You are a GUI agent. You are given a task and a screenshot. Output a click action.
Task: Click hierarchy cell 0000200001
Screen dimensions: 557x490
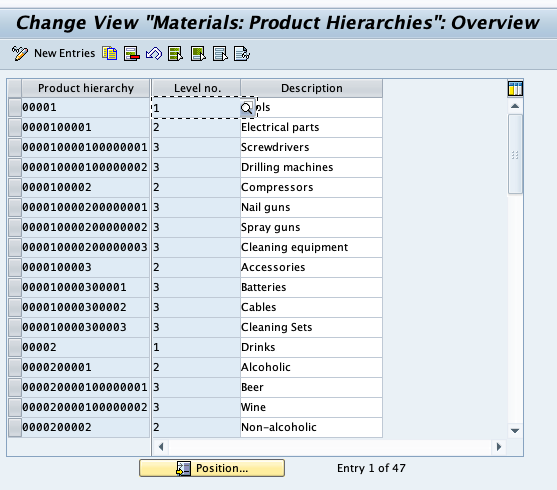tap(86, 367)
